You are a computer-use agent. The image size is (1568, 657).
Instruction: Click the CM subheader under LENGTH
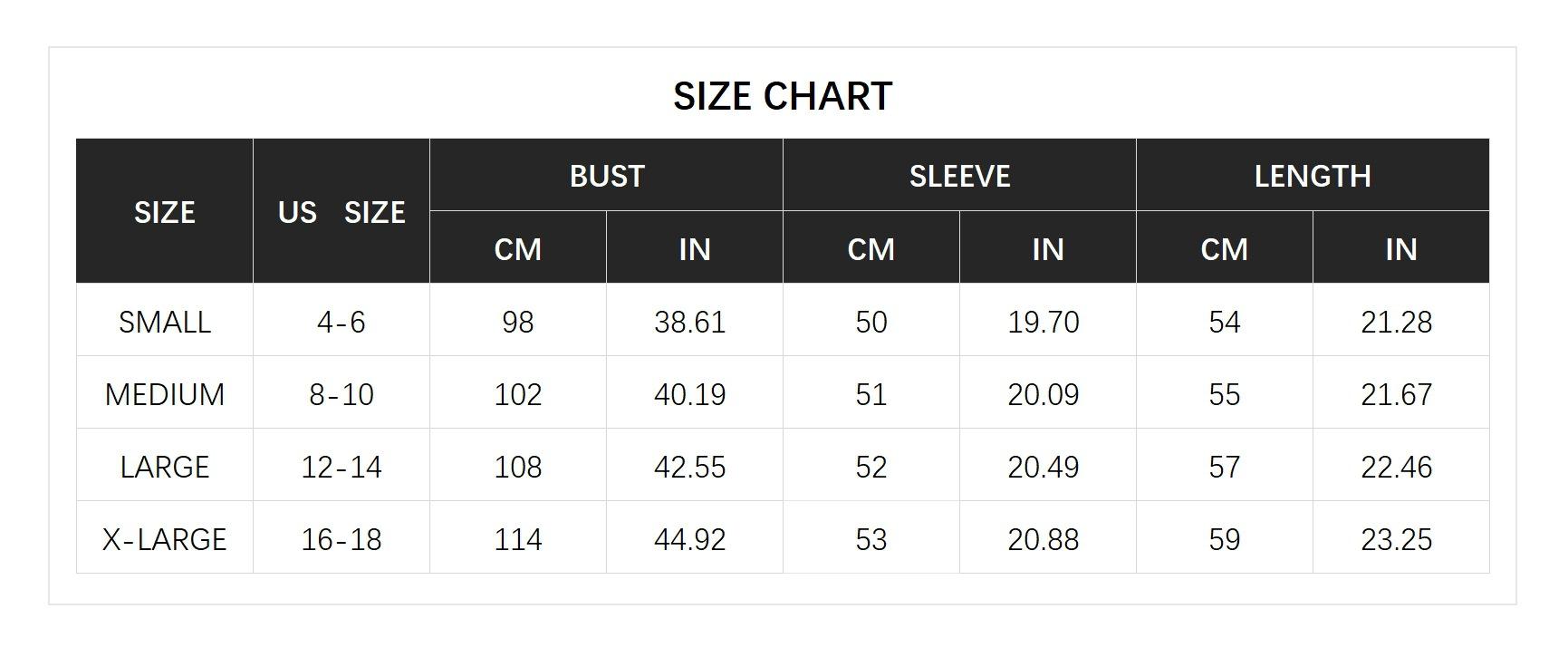pos(1224,249)
